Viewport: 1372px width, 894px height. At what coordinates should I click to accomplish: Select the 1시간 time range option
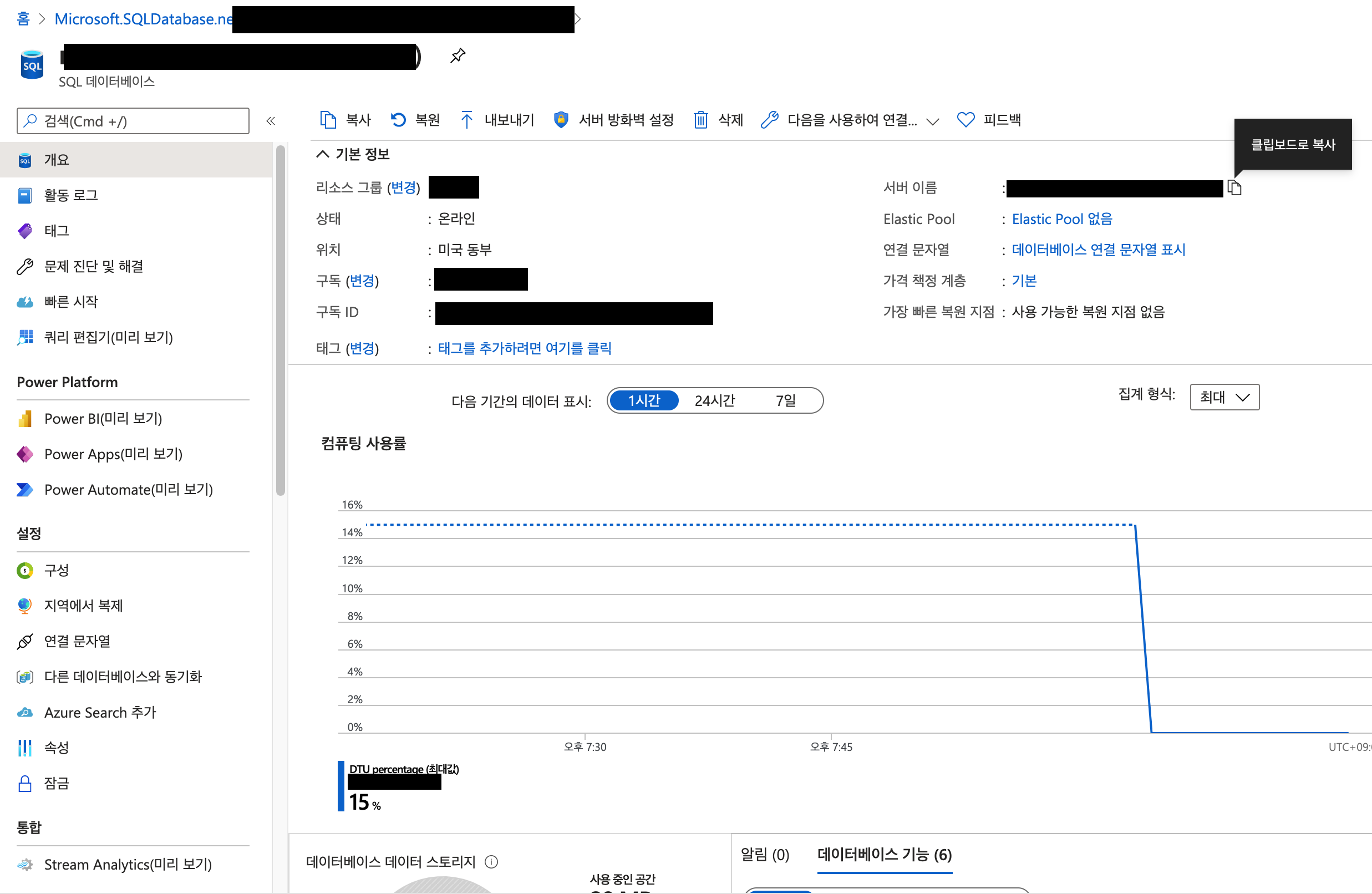pos(643,400)
